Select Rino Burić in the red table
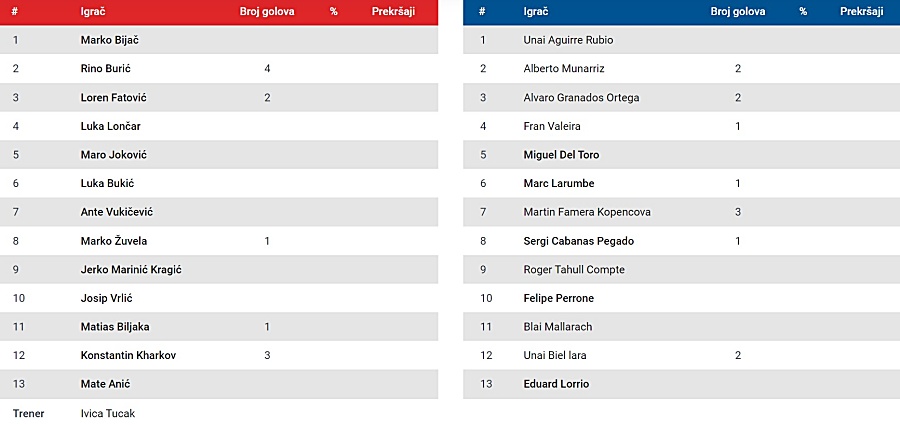Viewport: 900px width, 425px height. coord(106,68)
